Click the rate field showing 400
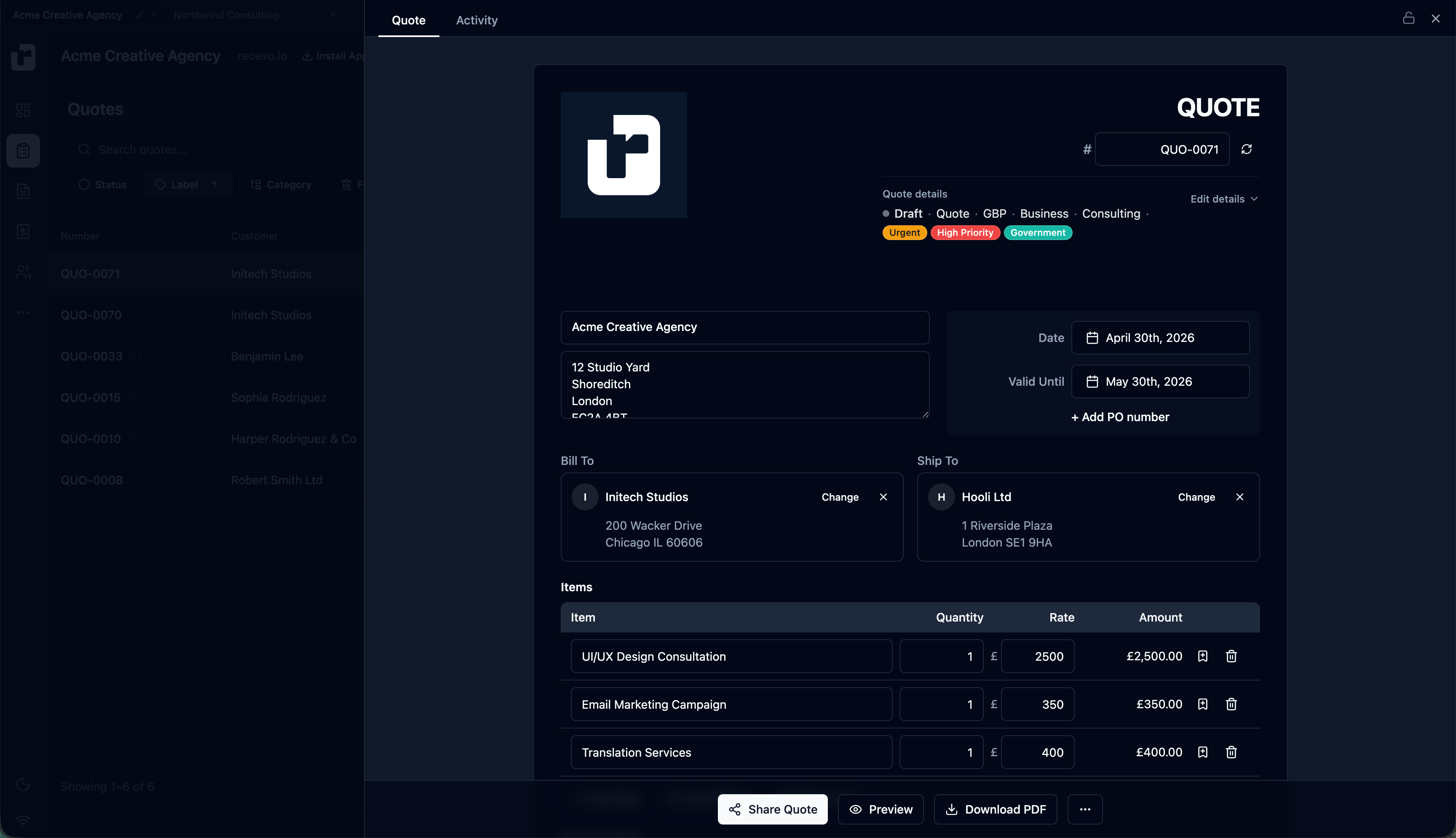Viewport: 1456px width, 838px height. 1038,752
